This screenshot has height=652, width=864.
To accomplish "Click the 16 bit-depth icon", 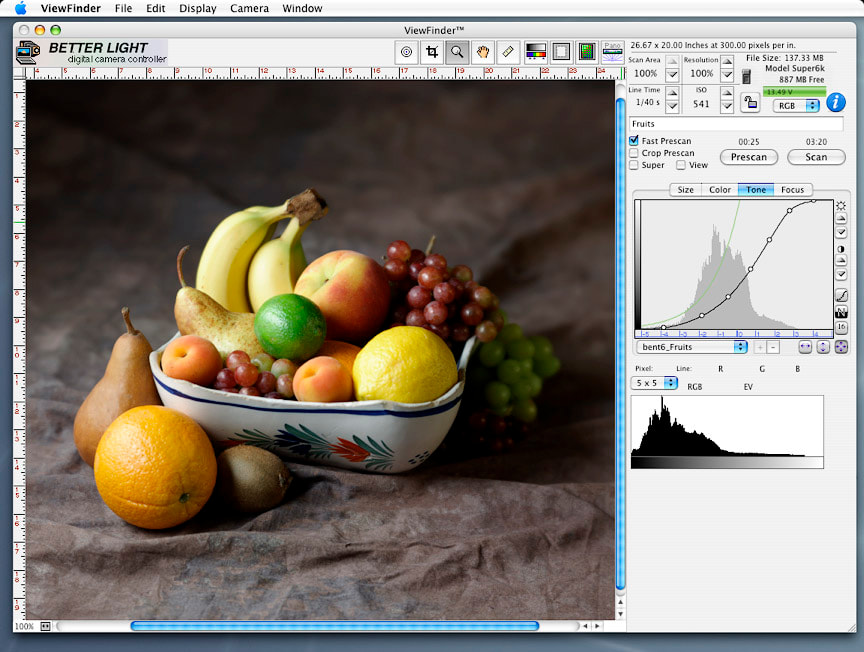I will tap(841, 327).
